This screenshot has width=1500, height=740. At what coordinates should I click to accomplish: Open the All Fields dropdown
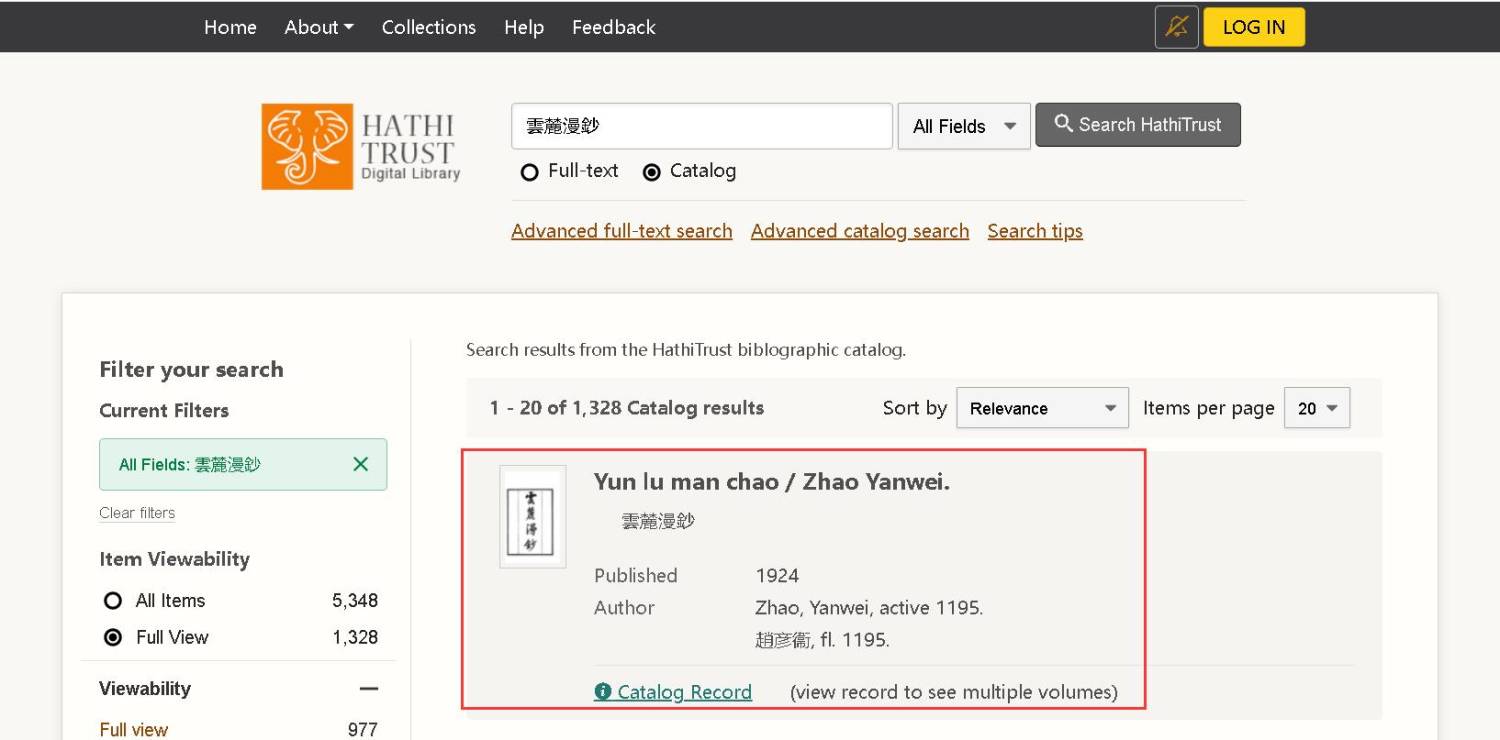click(963, 126)
